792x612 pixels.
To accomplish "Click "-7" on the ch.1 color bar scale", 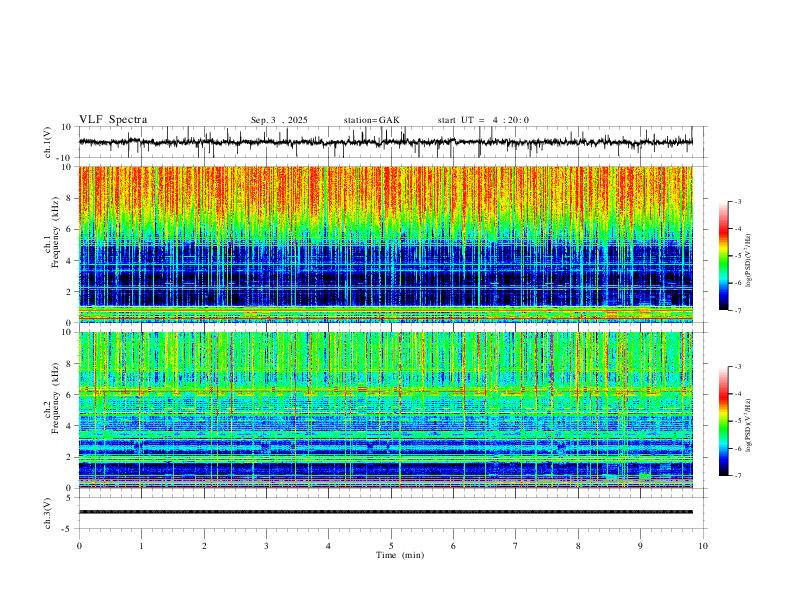I will [738, 310].
